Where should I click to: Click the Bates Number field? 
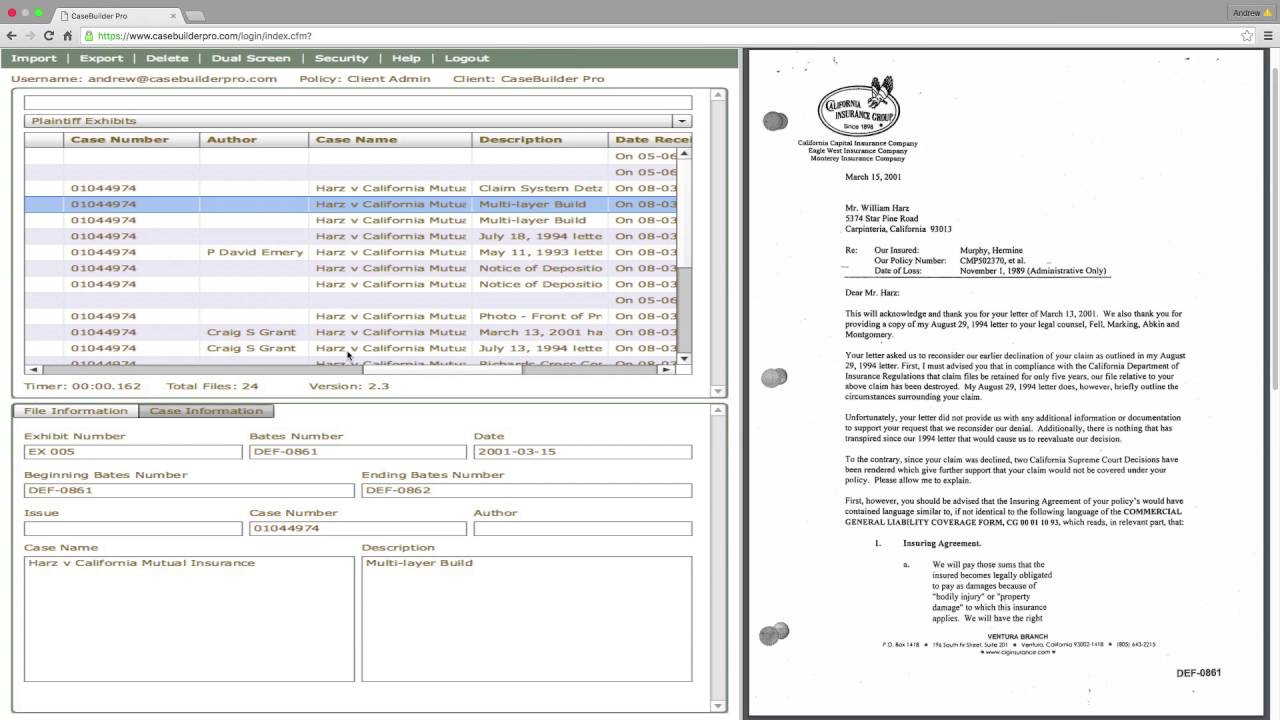[x=357, y=452]
